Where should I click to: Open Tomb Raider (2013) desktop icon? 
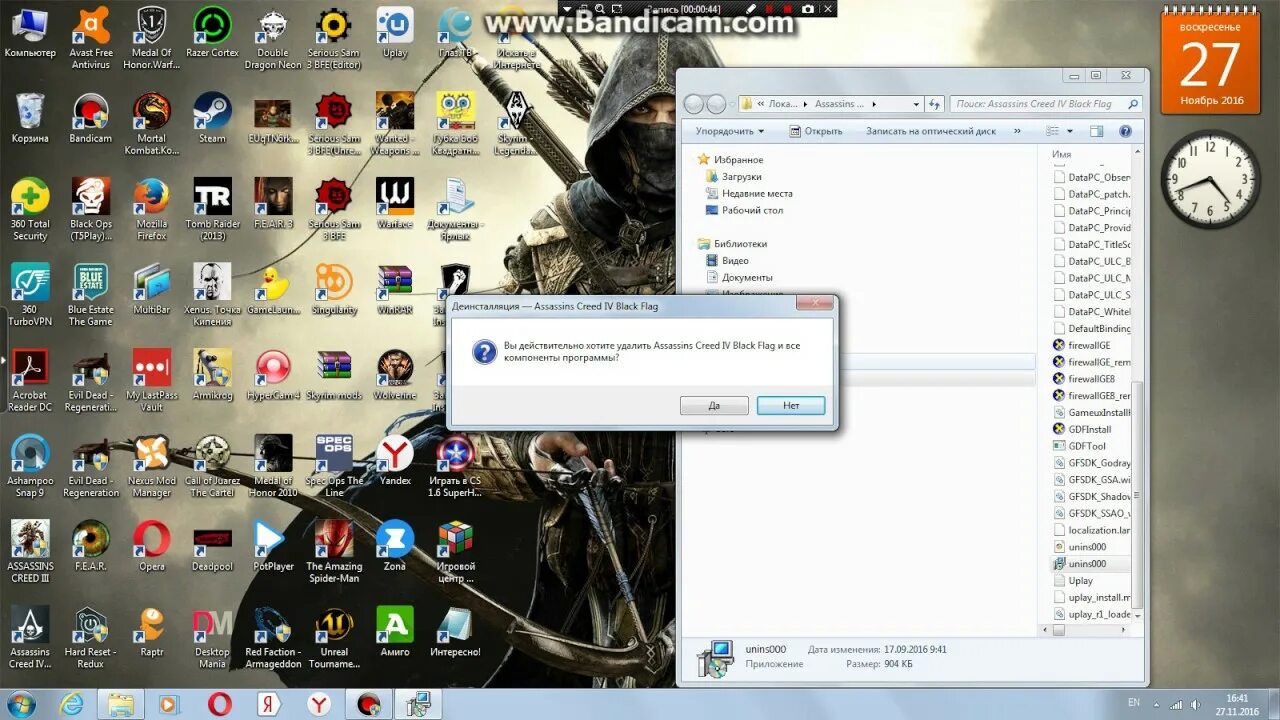212,210
